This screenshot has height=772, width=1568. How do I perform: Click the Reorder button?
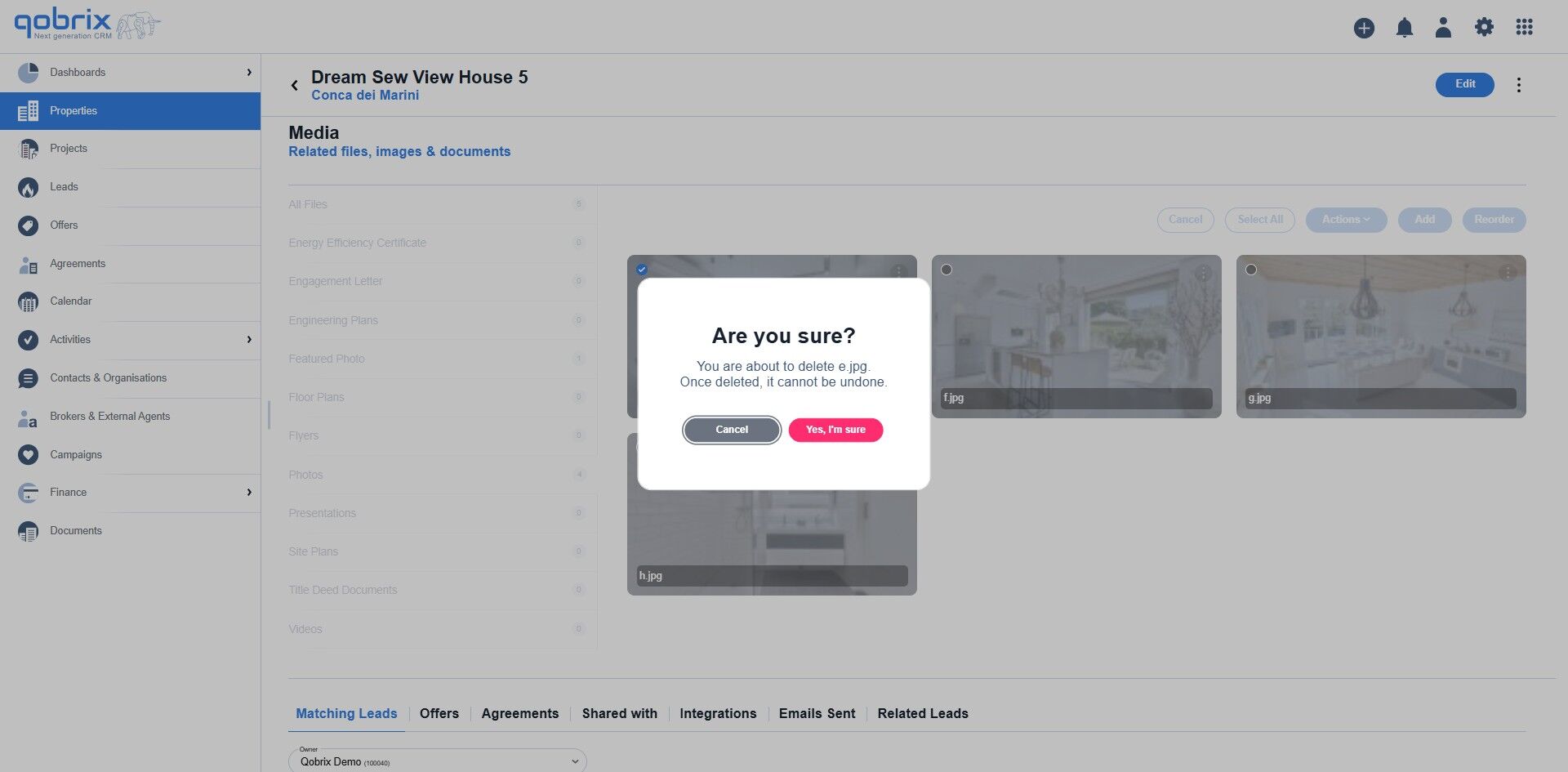coord(1494,220)
